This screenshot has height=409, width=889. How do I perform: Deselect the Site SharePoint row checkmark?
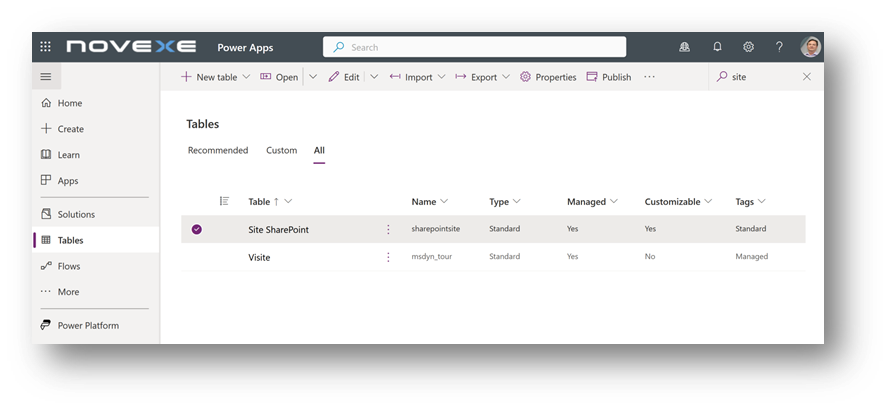197,229
